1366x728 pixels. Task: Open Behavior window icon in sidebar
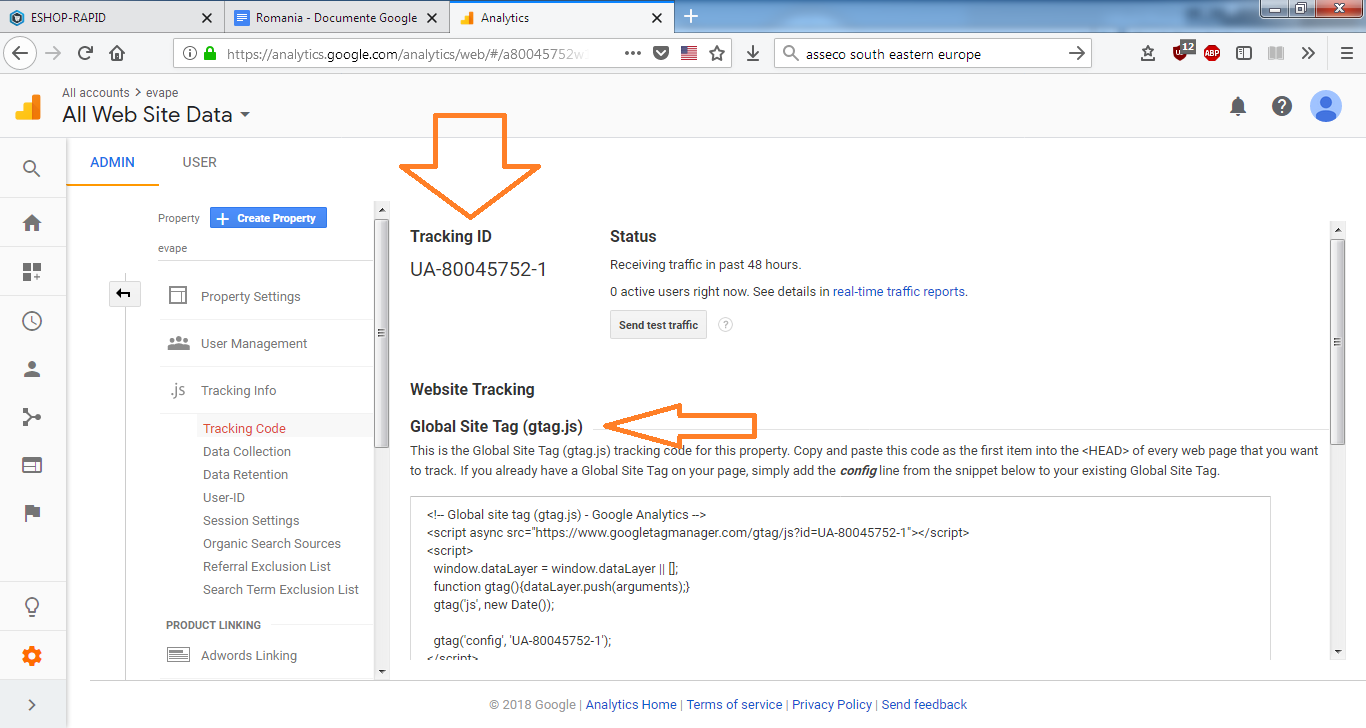tap(32, 465)
